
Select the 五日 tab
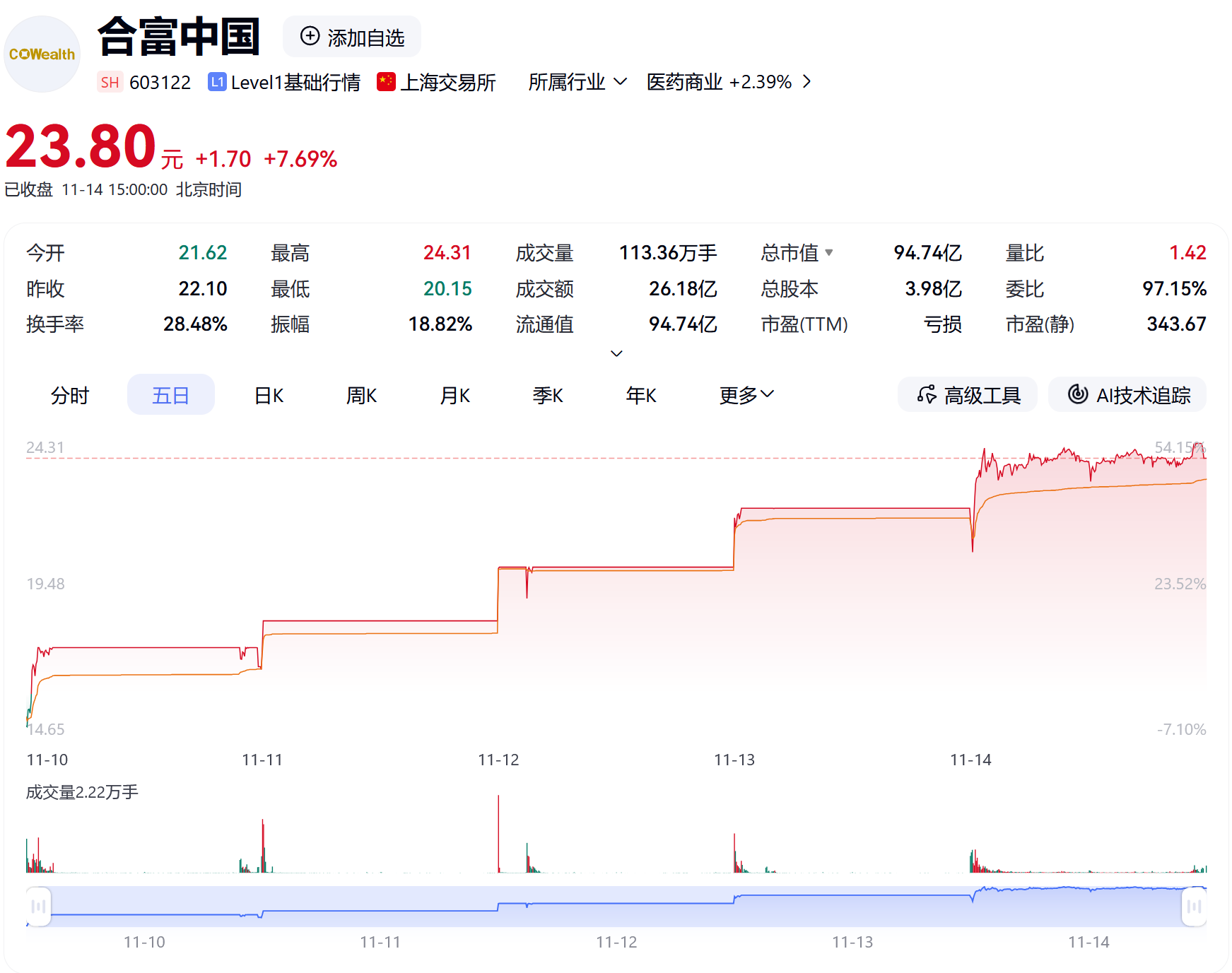(171, 395)
